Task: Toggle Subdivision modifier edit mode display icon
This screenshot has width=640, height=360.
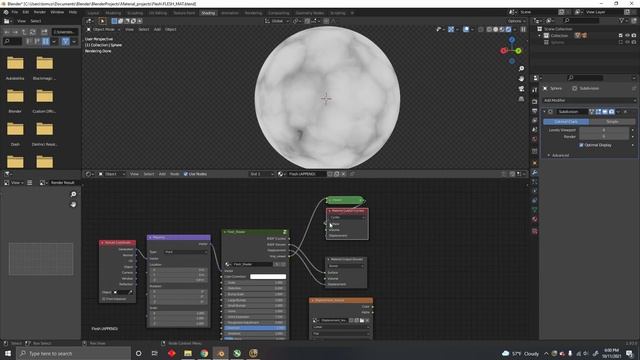Action: click(598, 111)
